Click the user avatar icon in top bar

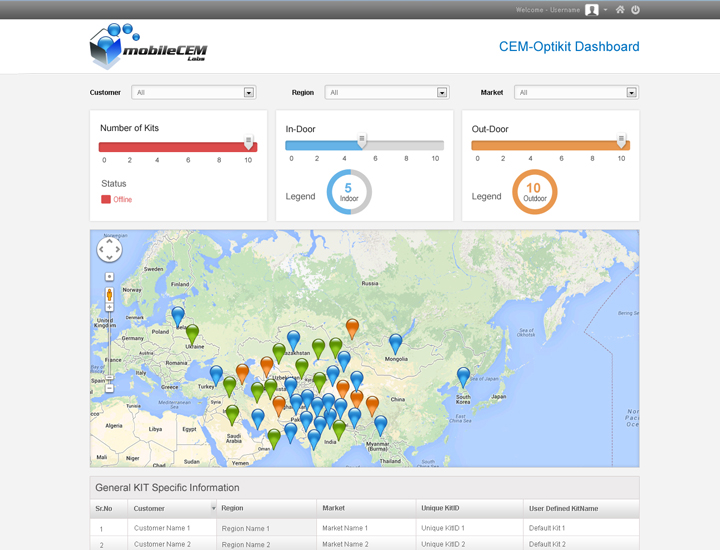tap(591, 10)
